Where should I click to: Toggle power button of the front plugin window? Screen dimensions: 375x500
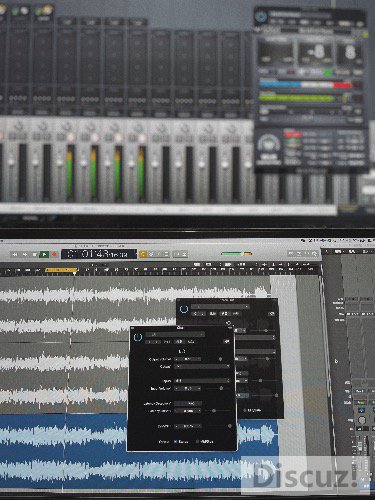pyautogui.click(x=138, y=337)
